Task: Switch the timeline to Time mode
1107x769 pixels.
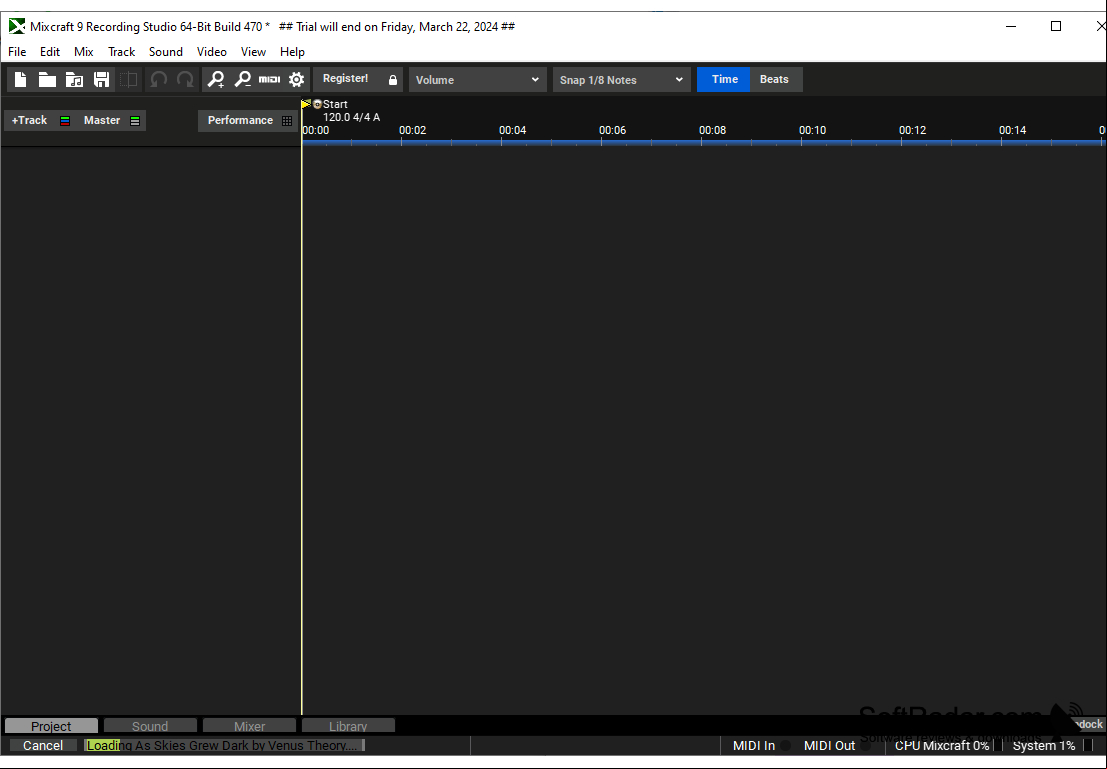Action: (x=724, y=80)
